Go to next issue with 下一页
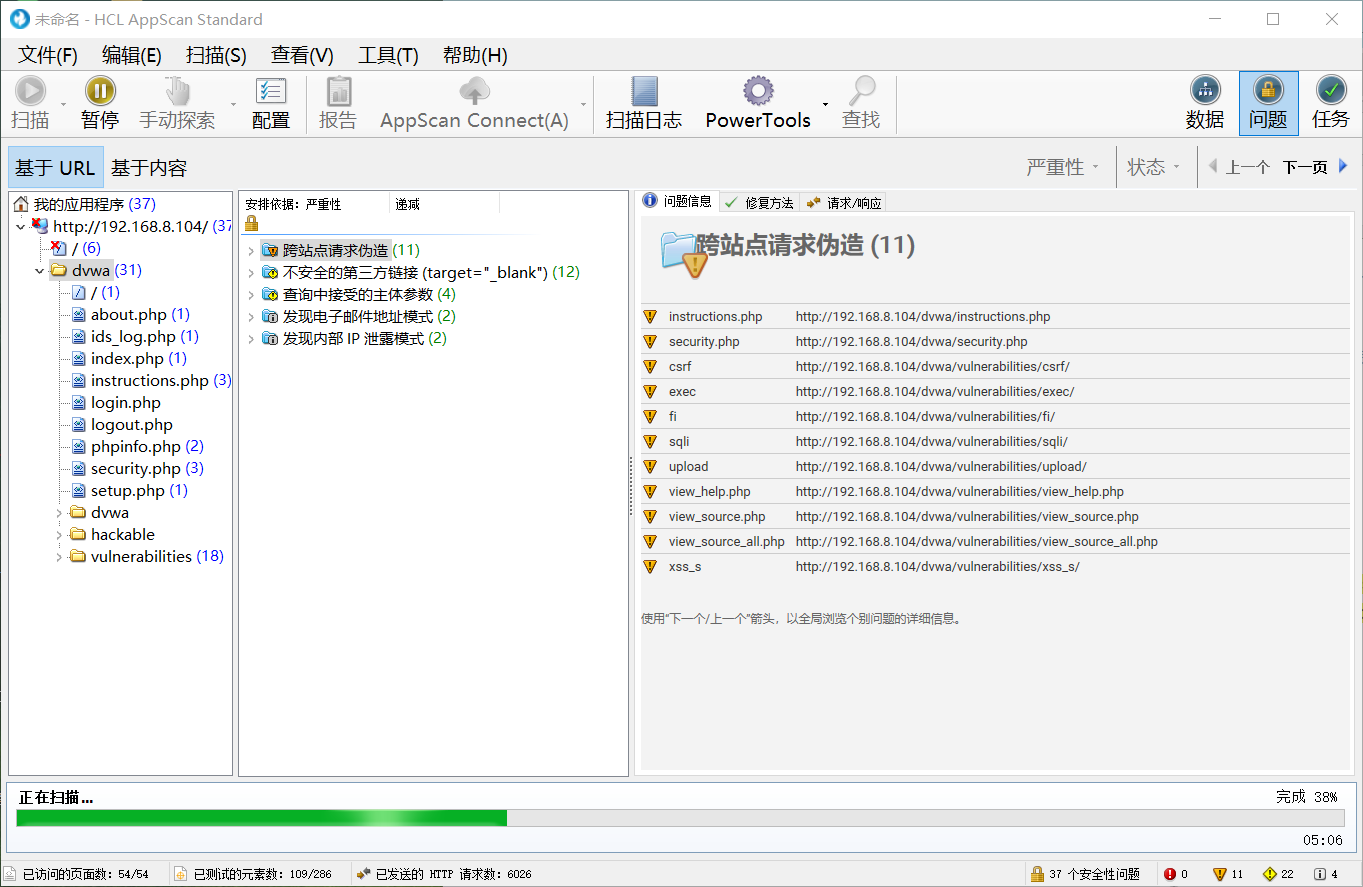The height and width of the screenshot is (887, 1363). coord(1316,167)
